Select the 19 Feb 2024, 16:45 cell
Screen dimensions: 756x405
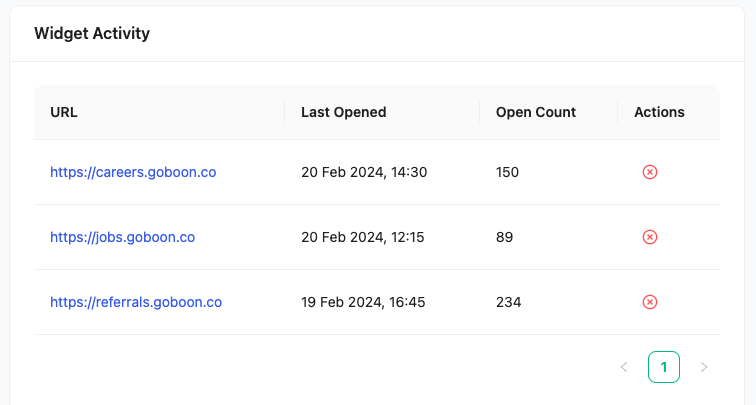[364, 302]
